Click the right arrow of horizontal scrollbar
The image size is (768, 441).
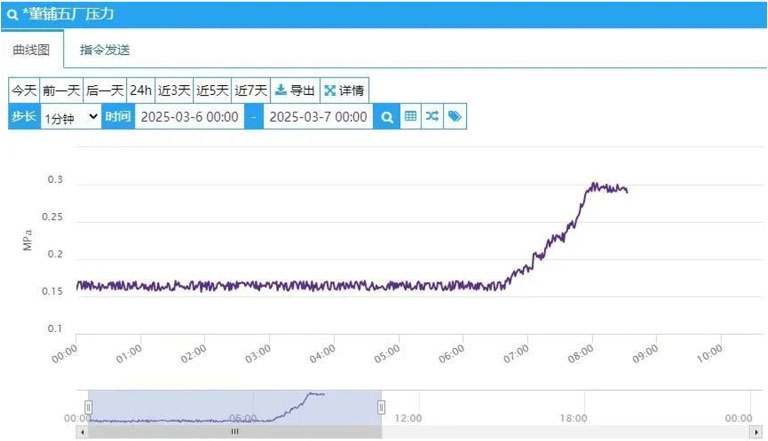point(757,432)
